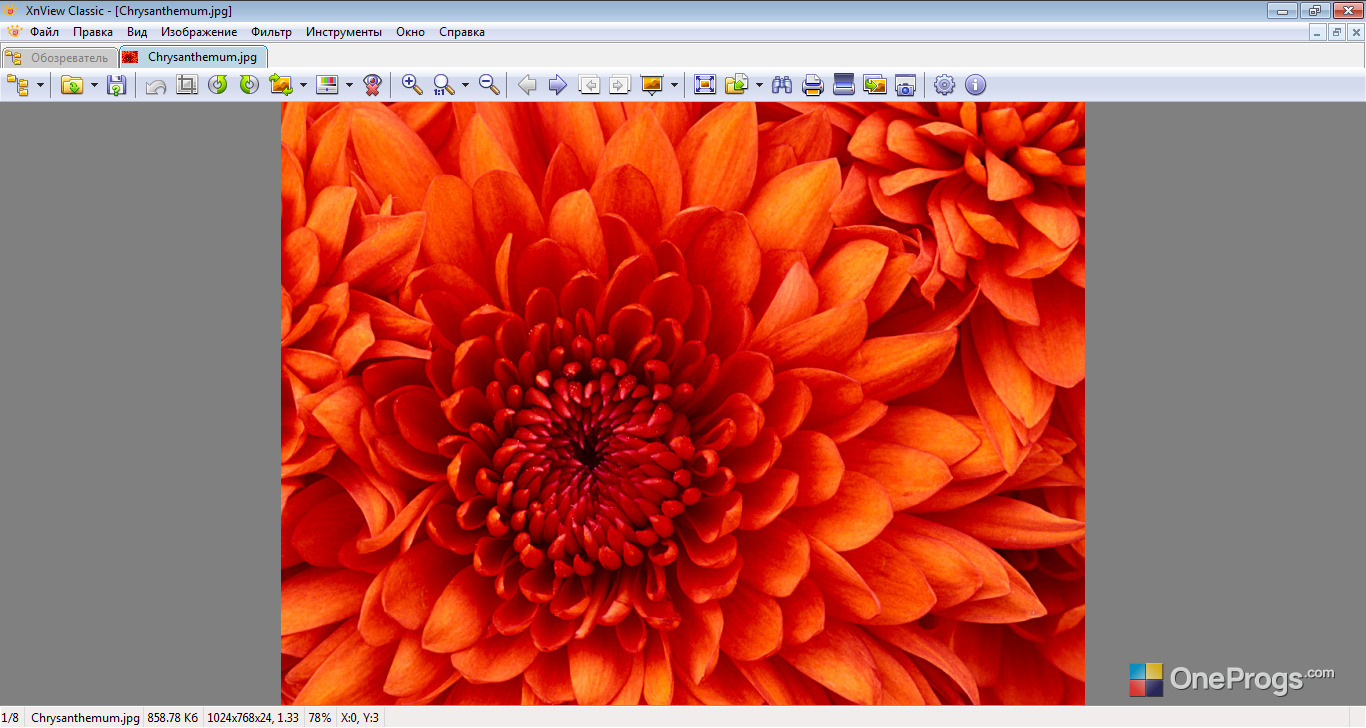Restore the inner document window
1366x728 pixels.
point(1336,32)
